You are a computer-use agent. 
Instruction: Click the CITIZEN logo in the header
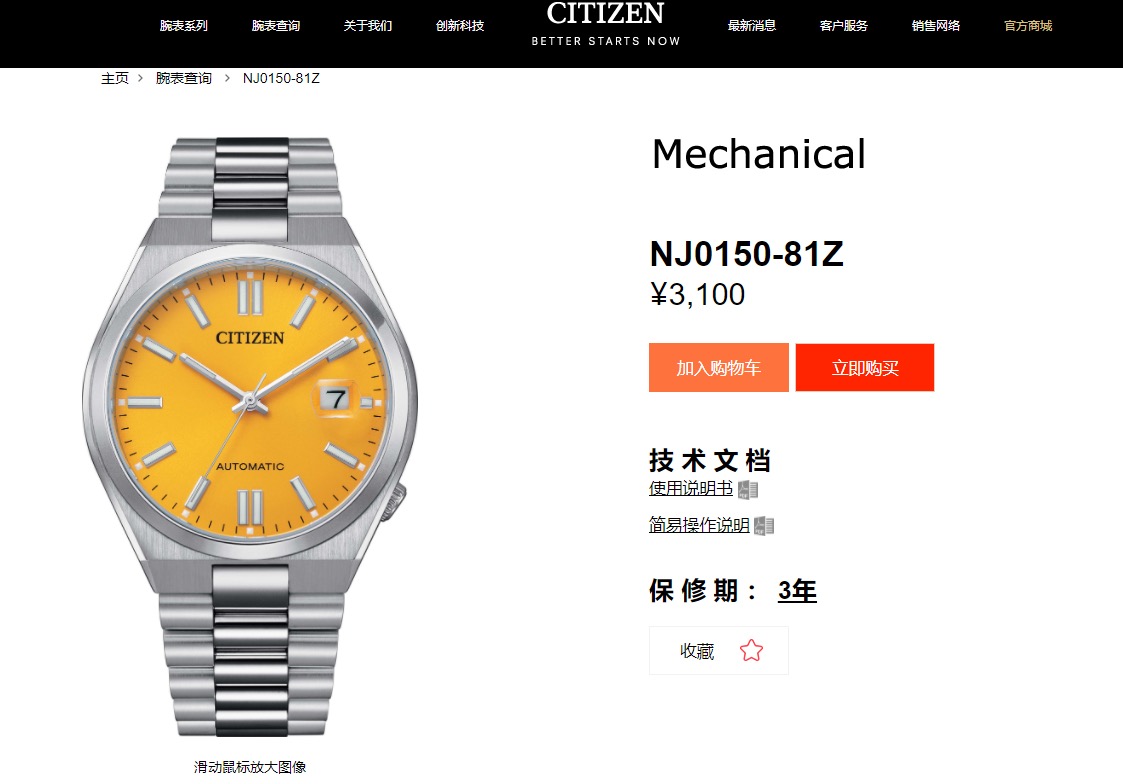pyautogui.click(x=606, y=23)
